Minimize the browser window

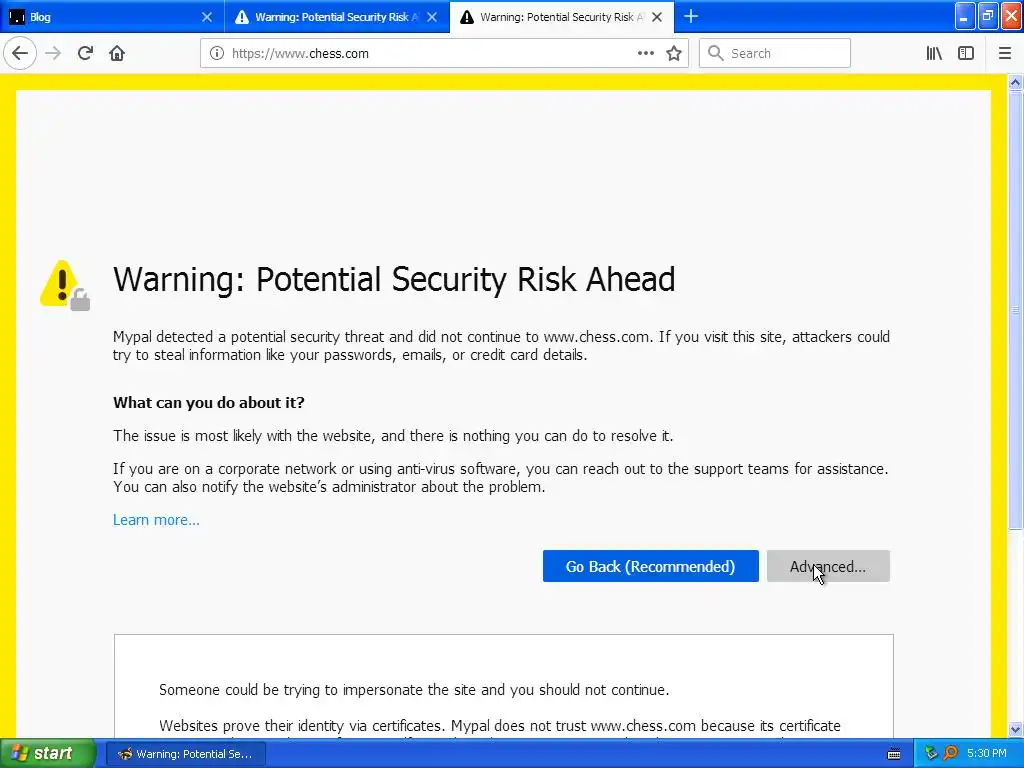[x=965, y=16]
